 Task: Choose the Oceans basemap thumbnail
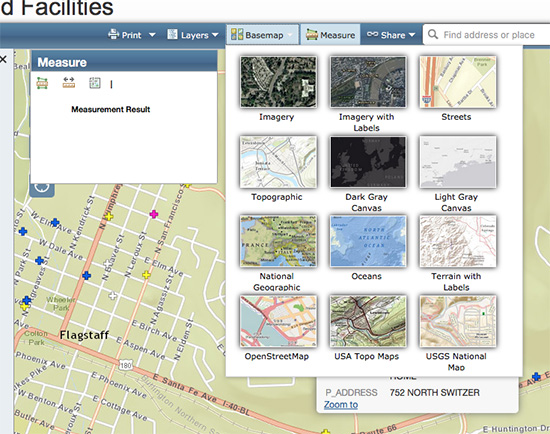[368, 241]
